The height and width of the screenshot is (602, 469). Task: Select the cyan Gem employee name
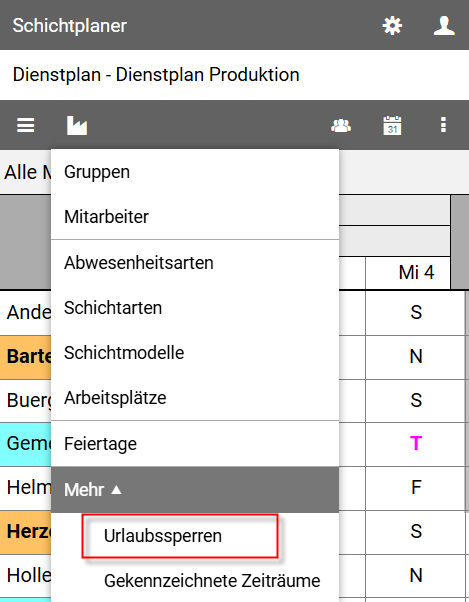click(x=26, y=444)
